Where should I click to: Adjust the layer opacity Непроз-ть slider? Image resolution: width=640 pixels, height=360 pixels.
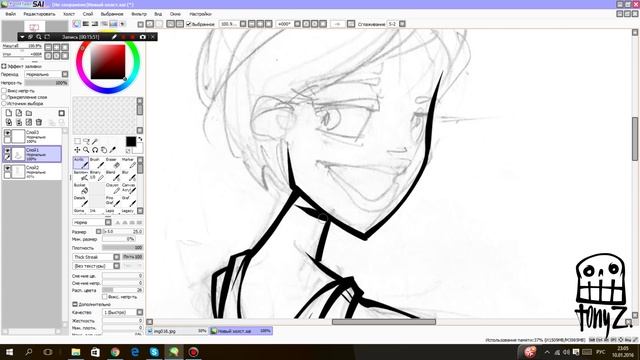(46, 83)
